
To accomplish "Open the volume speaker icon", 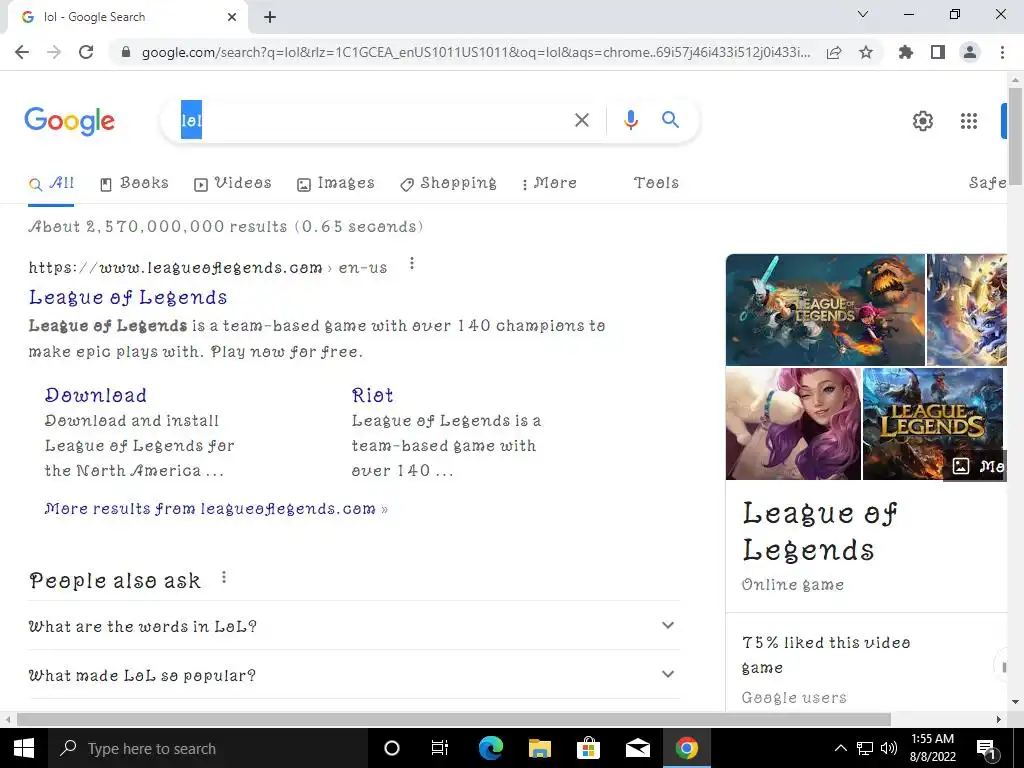I will [889, 748].
